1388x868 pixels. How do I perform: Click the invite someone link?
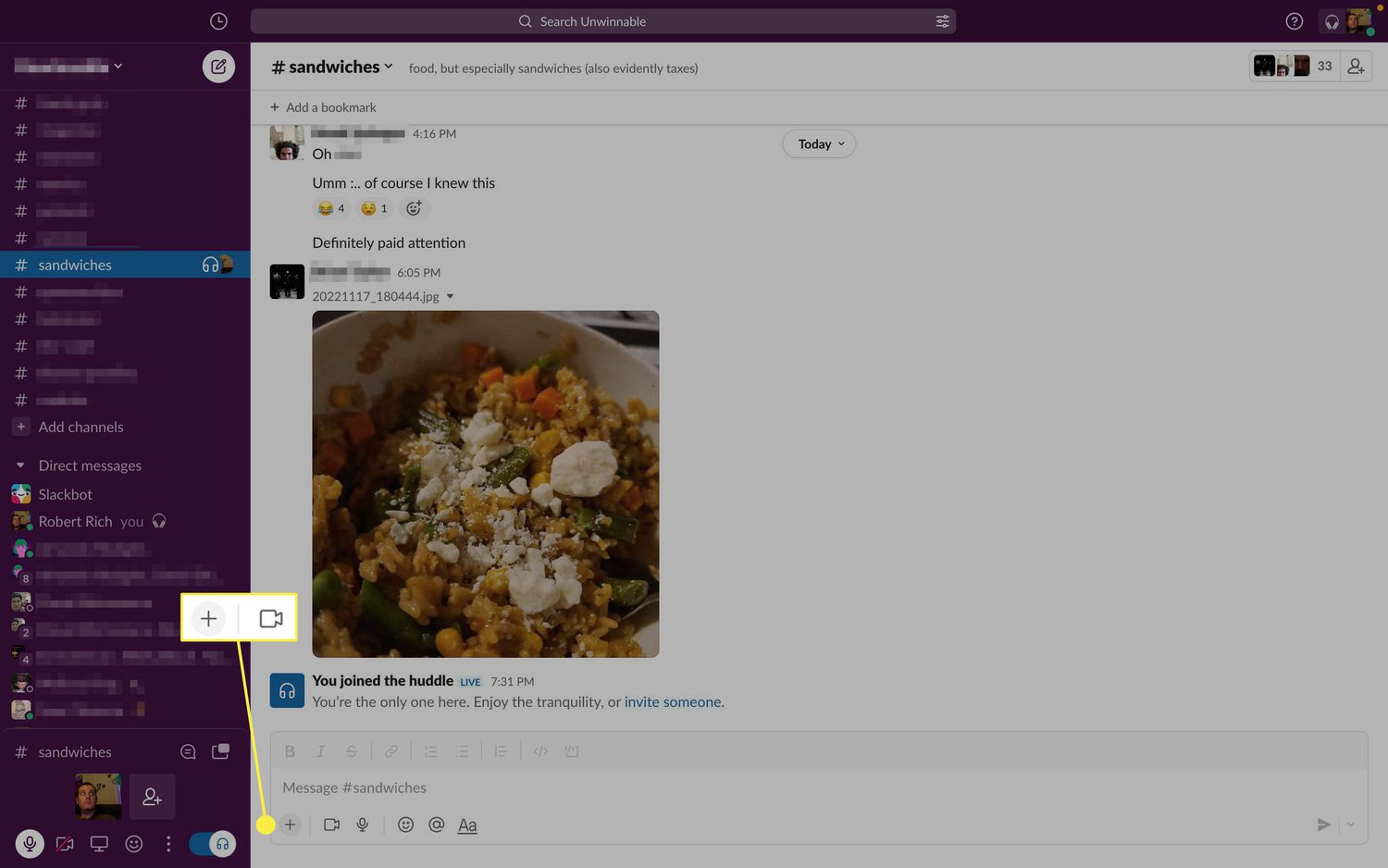pyautogui.click(x=673, y=701)
